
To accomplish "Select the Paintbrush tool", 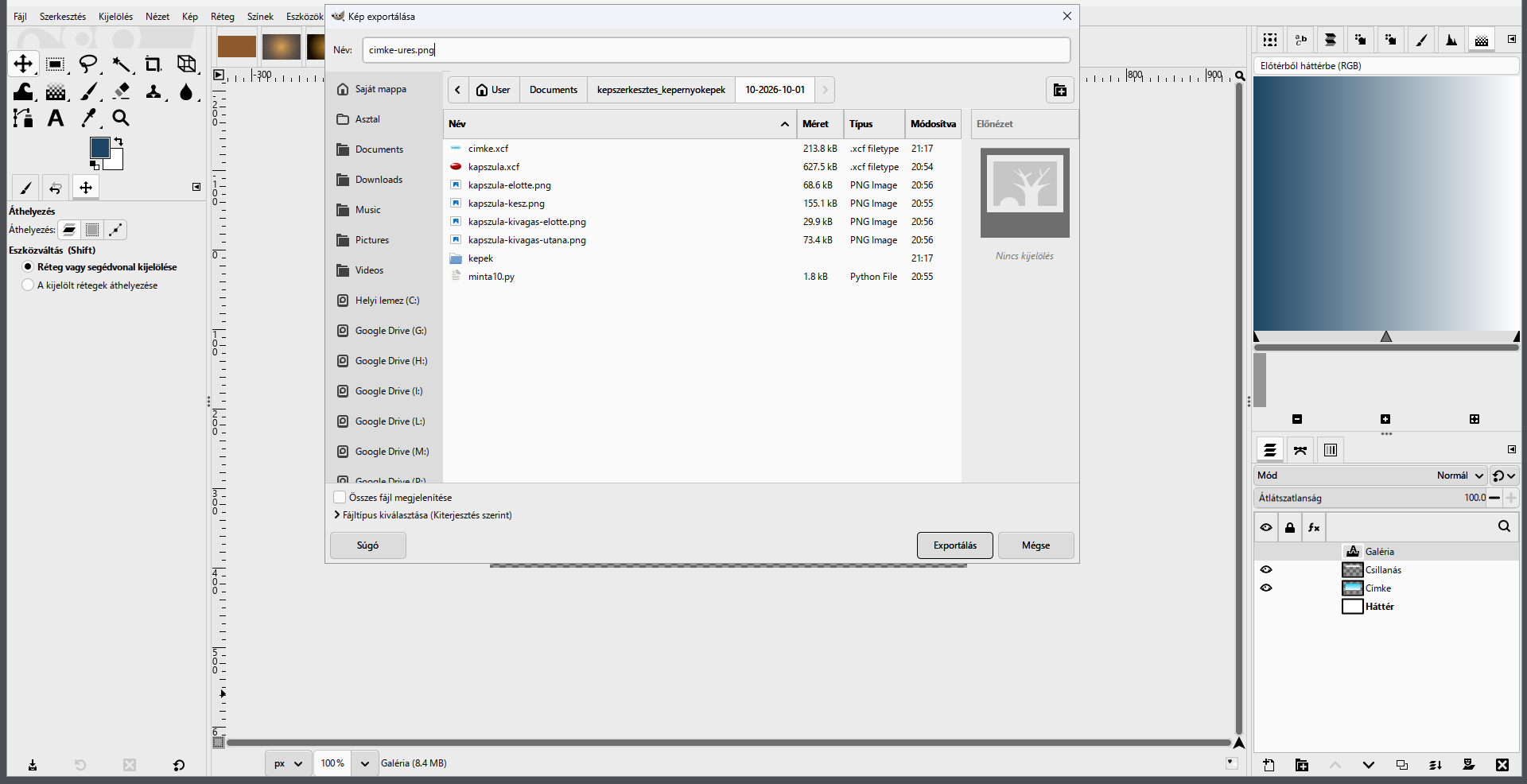I will (88, 91).
